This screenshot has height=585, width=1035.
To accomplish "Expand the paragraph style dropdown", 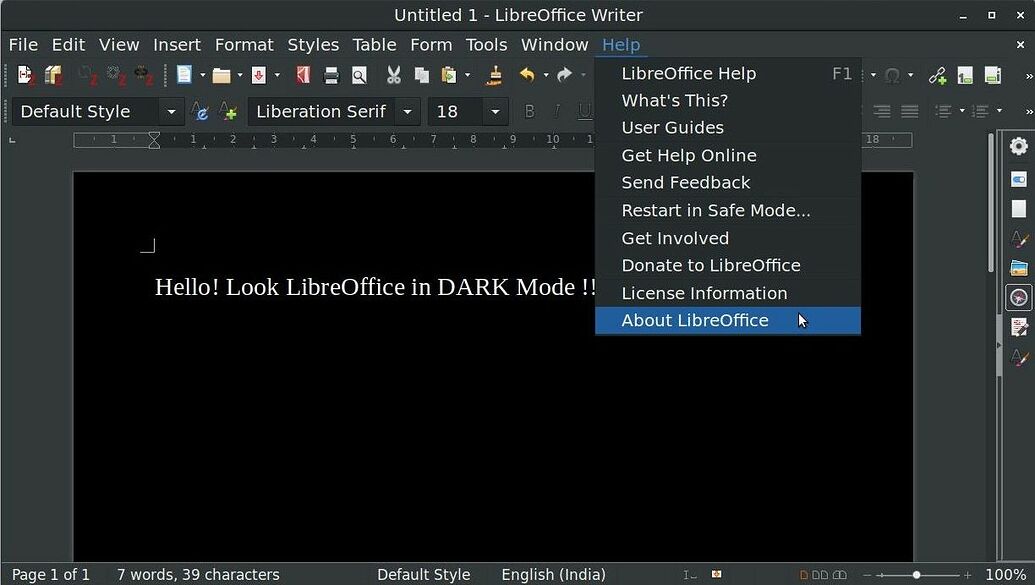I will click(171, 111).
